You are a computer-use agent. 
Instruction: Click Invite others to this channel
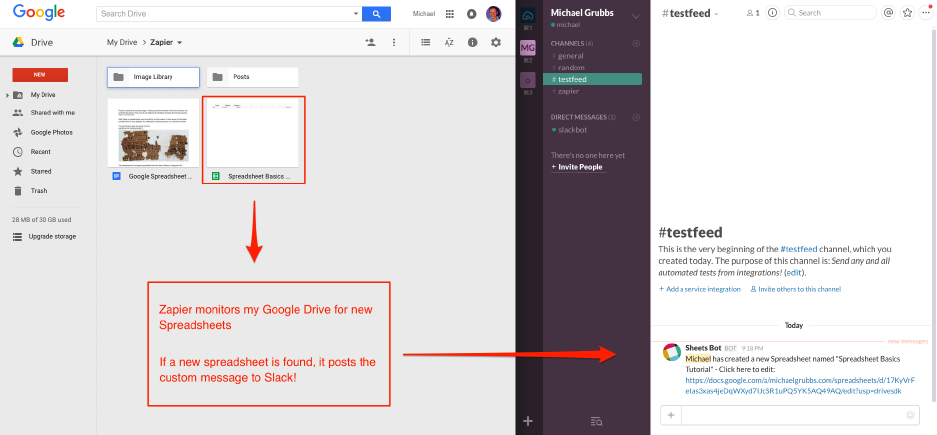[795, 289]
